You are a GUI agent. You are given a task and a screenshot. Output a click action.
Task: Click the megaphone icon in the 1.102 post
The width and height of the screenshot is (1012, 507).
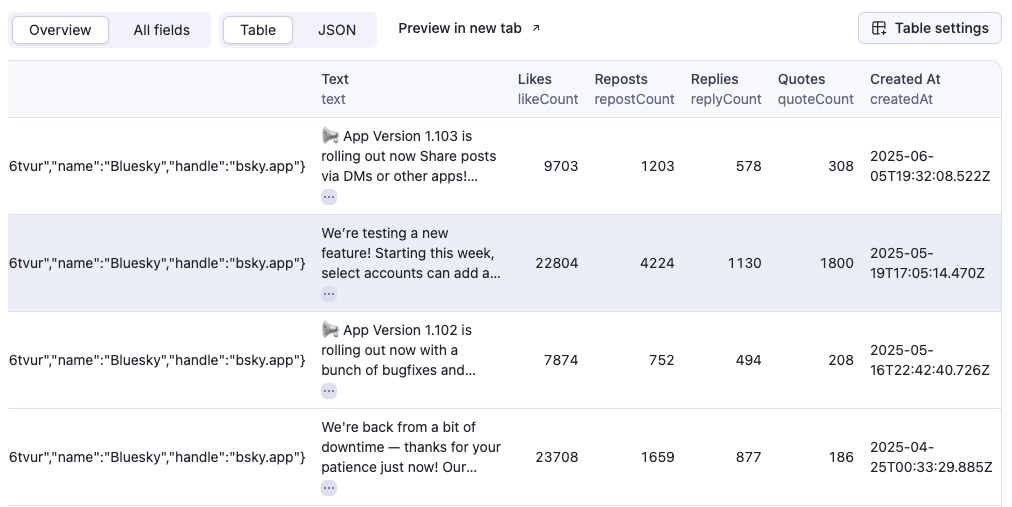coord(330,330)
